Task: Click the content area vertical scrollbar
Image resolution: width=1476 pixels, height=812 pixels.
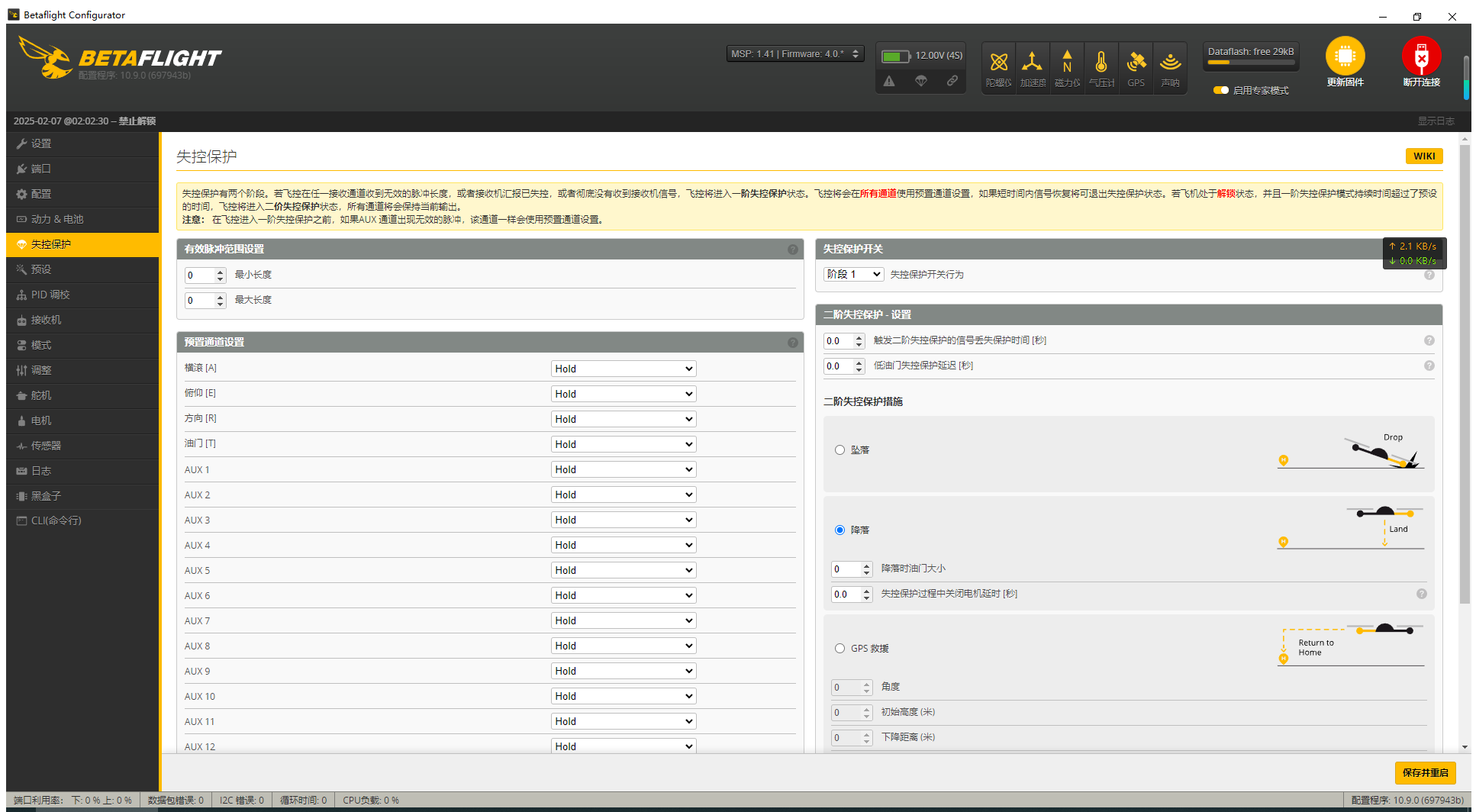Action: pos(1465,374)
